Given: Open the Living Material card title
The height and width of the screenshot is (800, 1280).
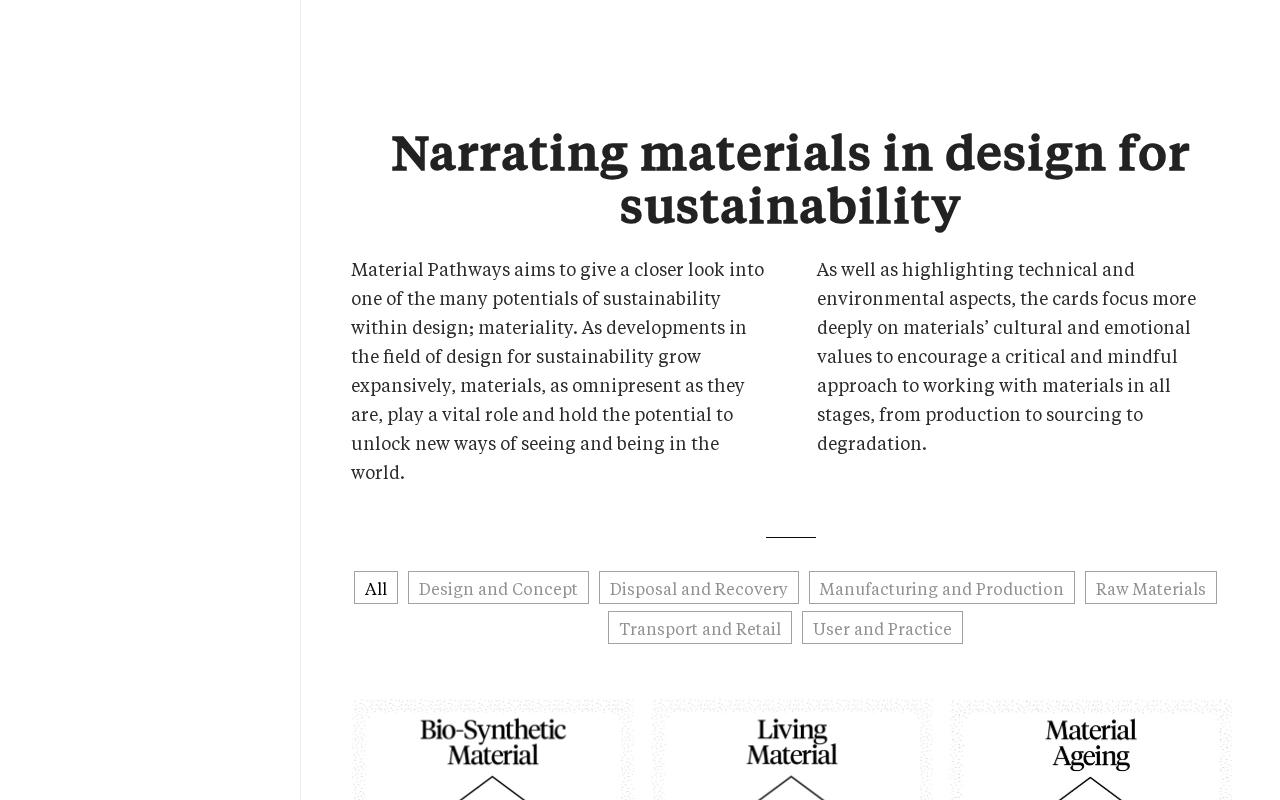Looking at the screenshot, I should (792, 742).
